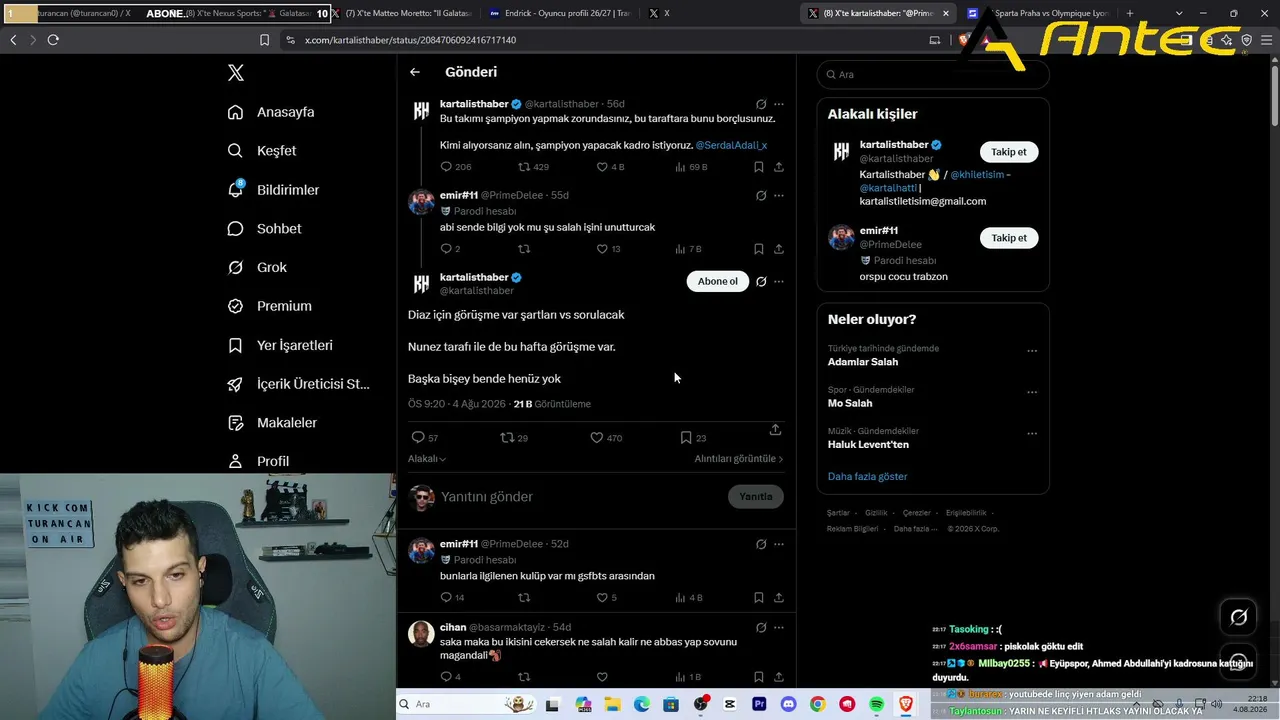Viewport: 1280px width, 720px height.
Task: Open Alıntıları görüntüle link
Action: [739, 459]
